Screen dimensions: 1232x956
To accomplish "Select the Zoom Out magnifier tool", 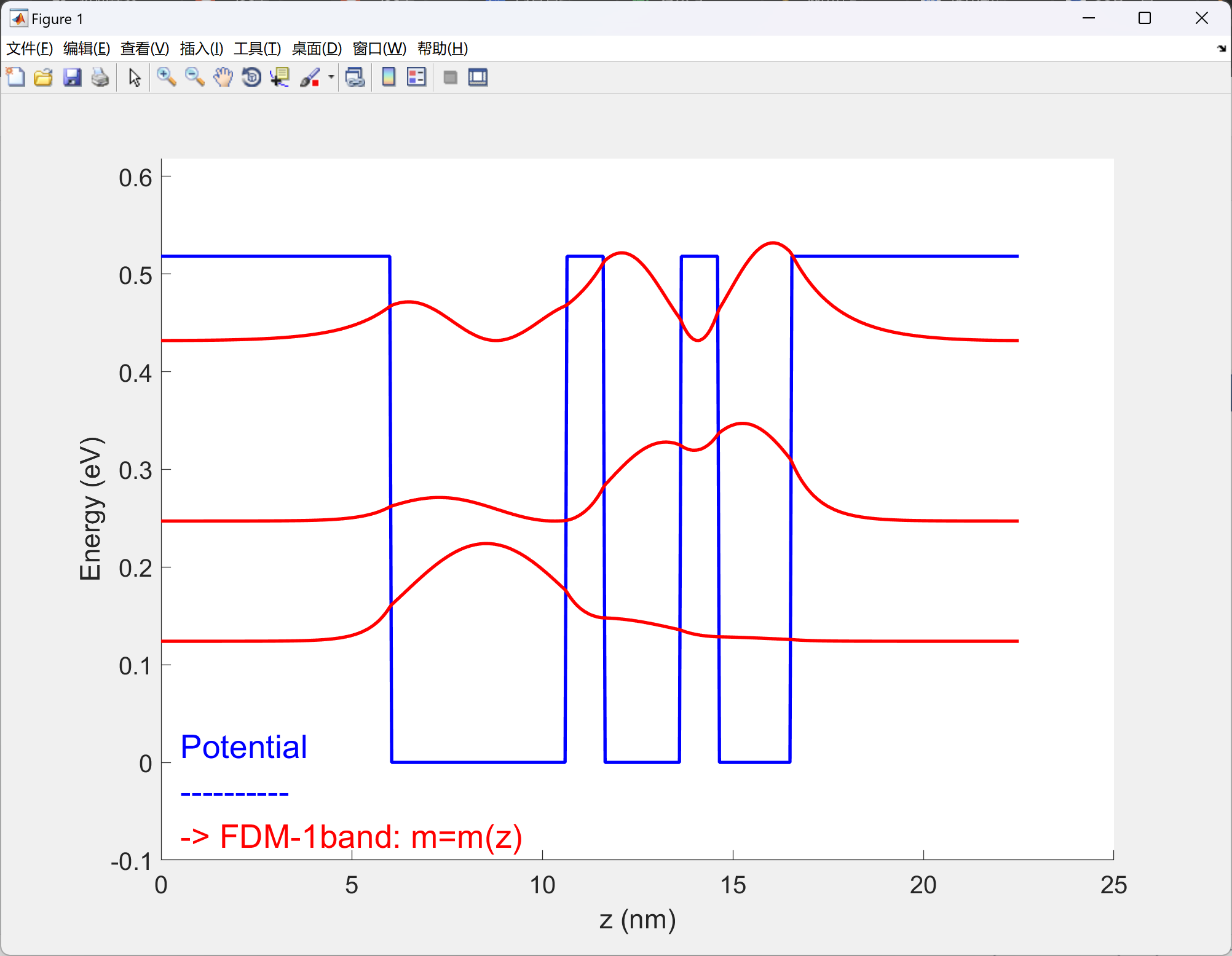I will (x=194, y=77).
